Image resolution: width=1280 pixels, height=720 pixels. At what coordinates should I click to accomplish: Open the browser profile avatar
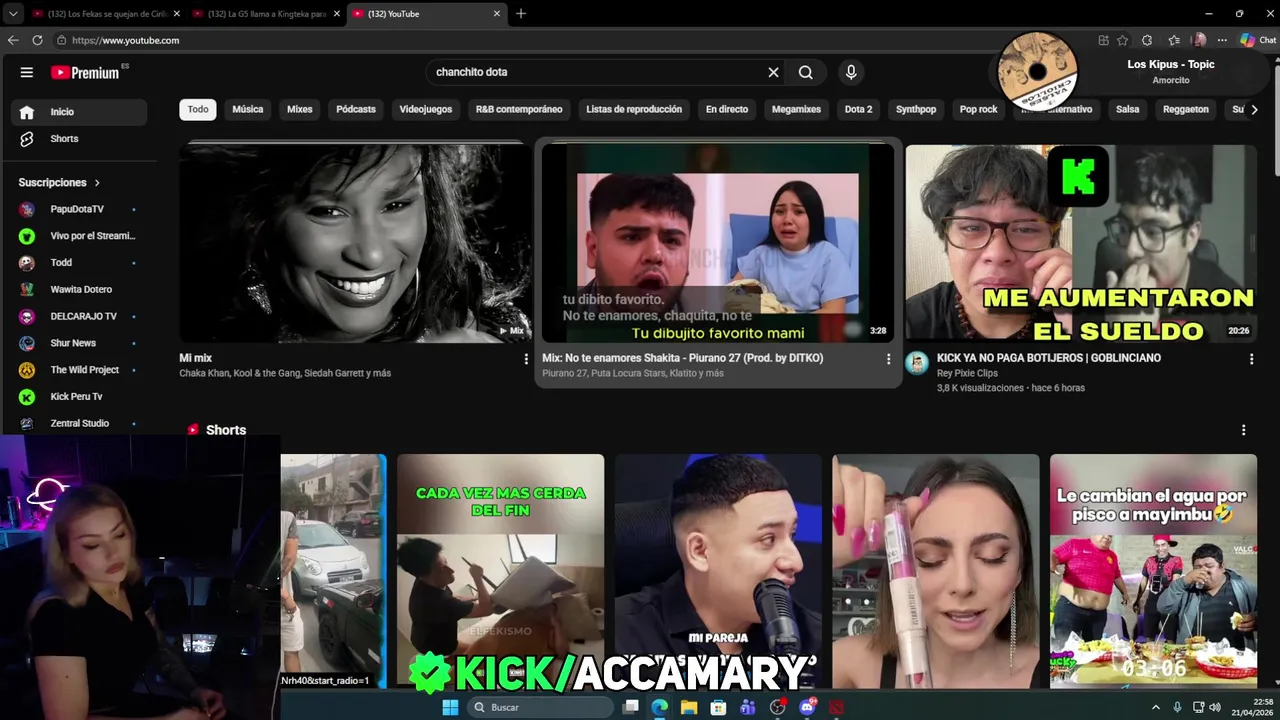[1199, 40]
